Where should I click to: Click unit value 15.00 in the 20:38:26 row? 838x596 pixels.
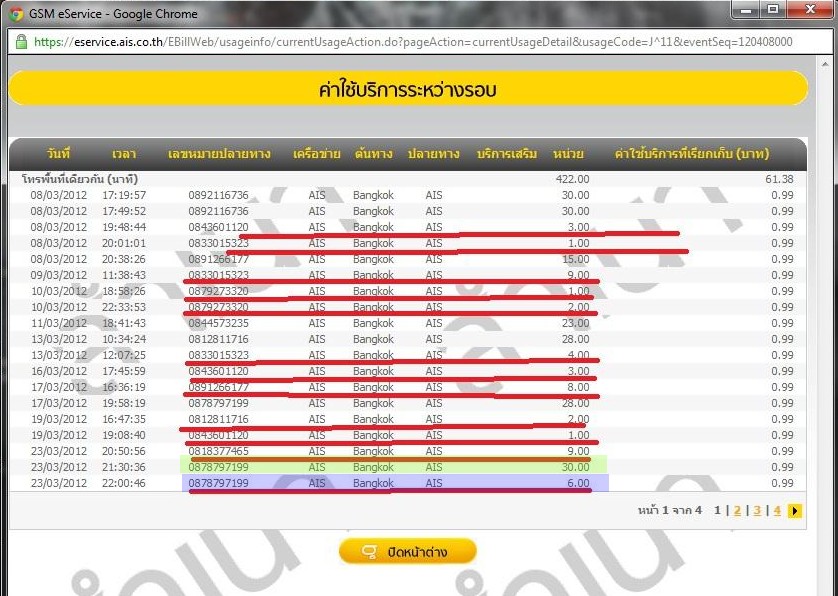pyautogui.click(x=575, y=259)
